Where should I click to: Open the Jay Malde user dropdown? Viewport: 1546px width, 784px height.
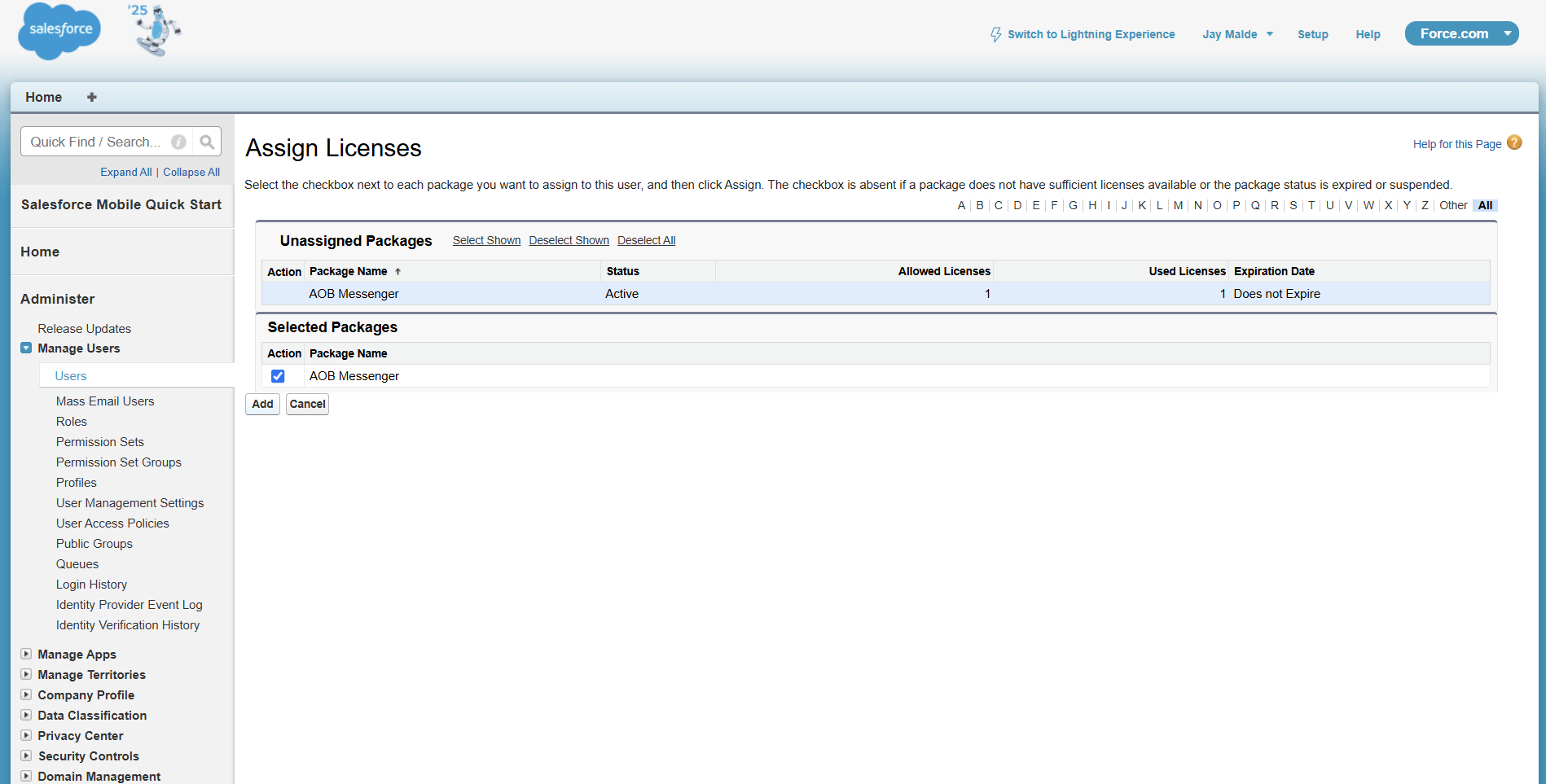1237,34
